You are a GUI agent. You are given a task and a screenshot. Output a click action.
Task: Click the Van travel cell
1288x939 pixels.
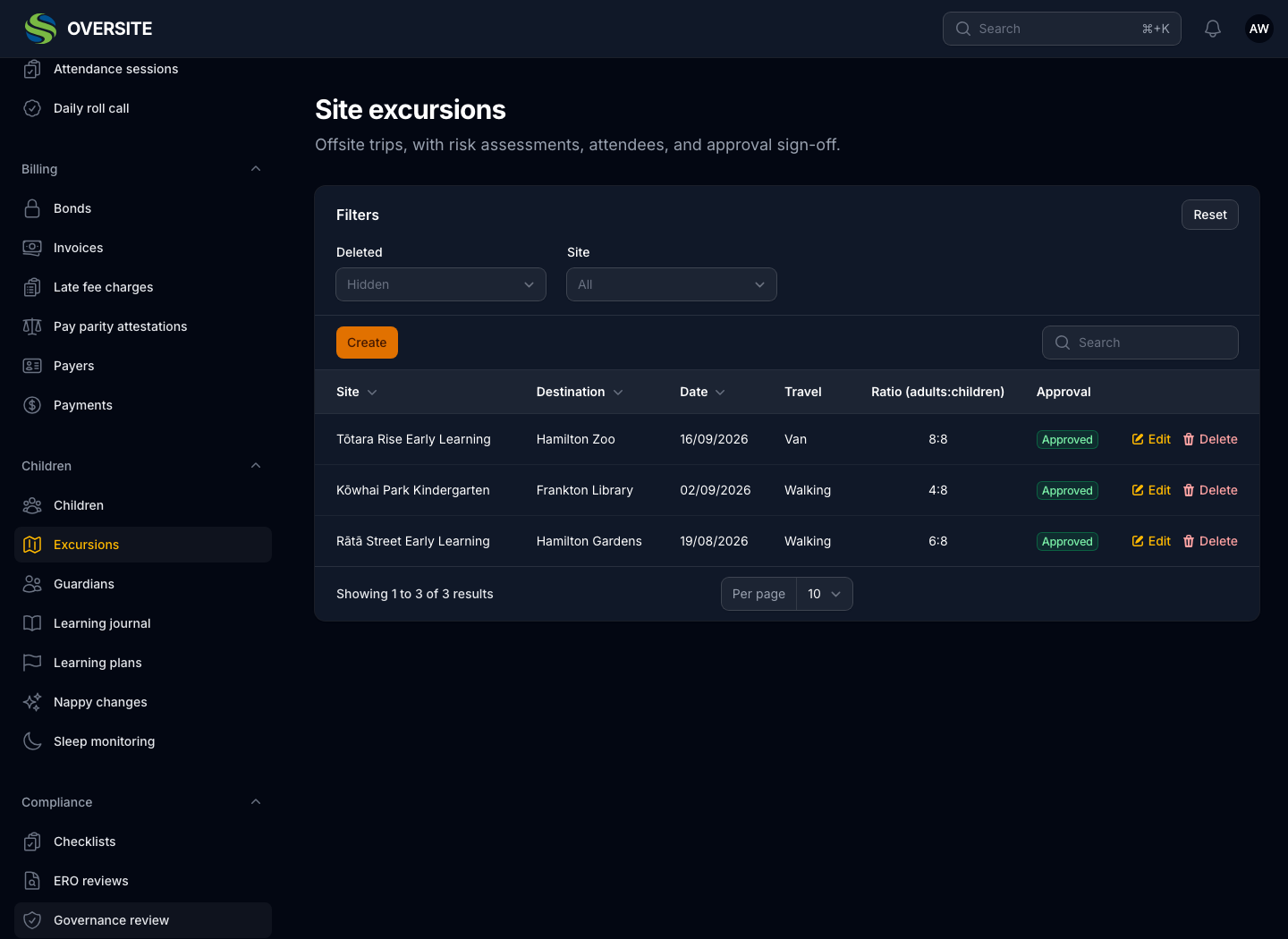(x=795, y=439)
